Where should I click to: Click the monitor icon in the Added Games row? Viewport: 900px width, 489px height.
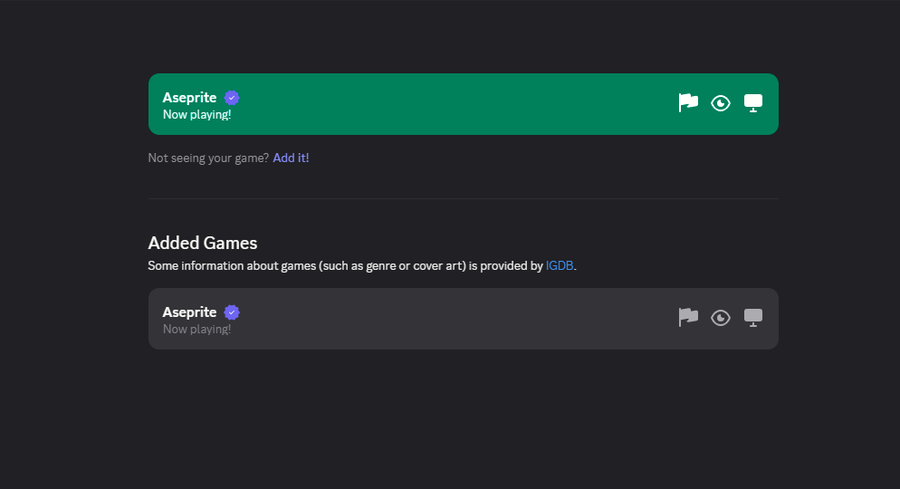point(753,318)
